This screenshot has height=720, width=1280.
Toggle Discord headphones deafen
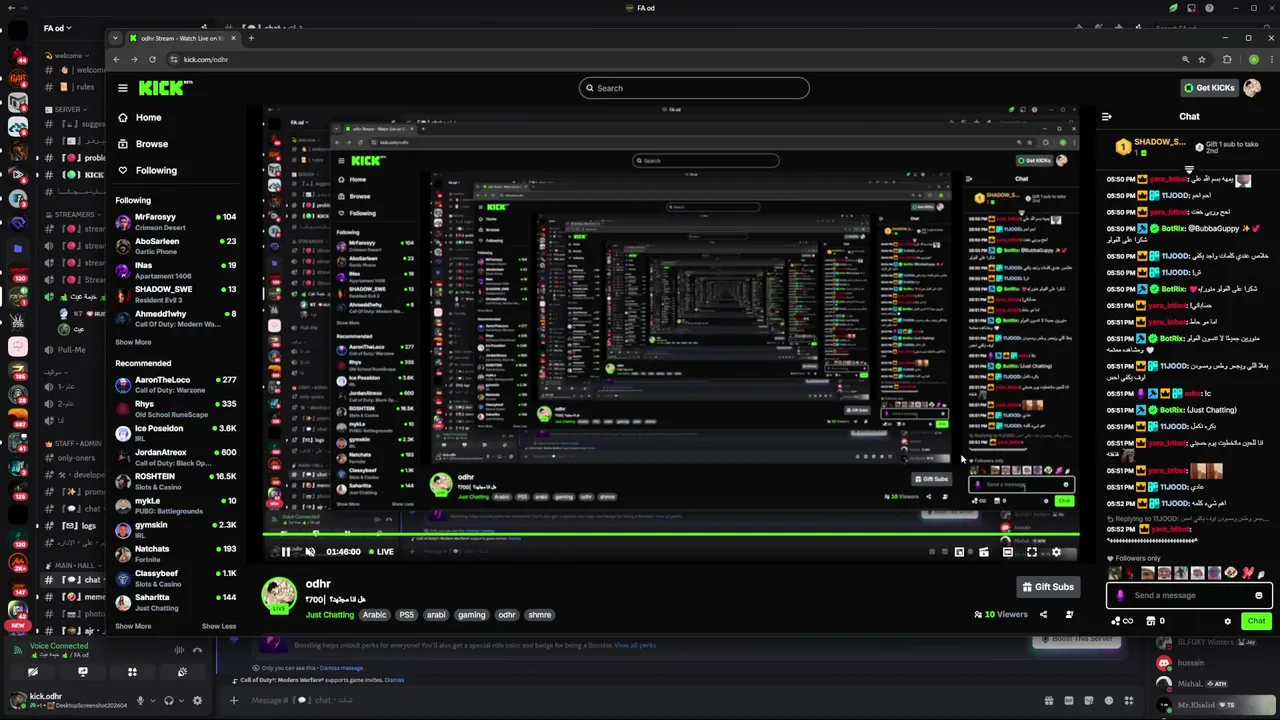click(x=169, y=700)
